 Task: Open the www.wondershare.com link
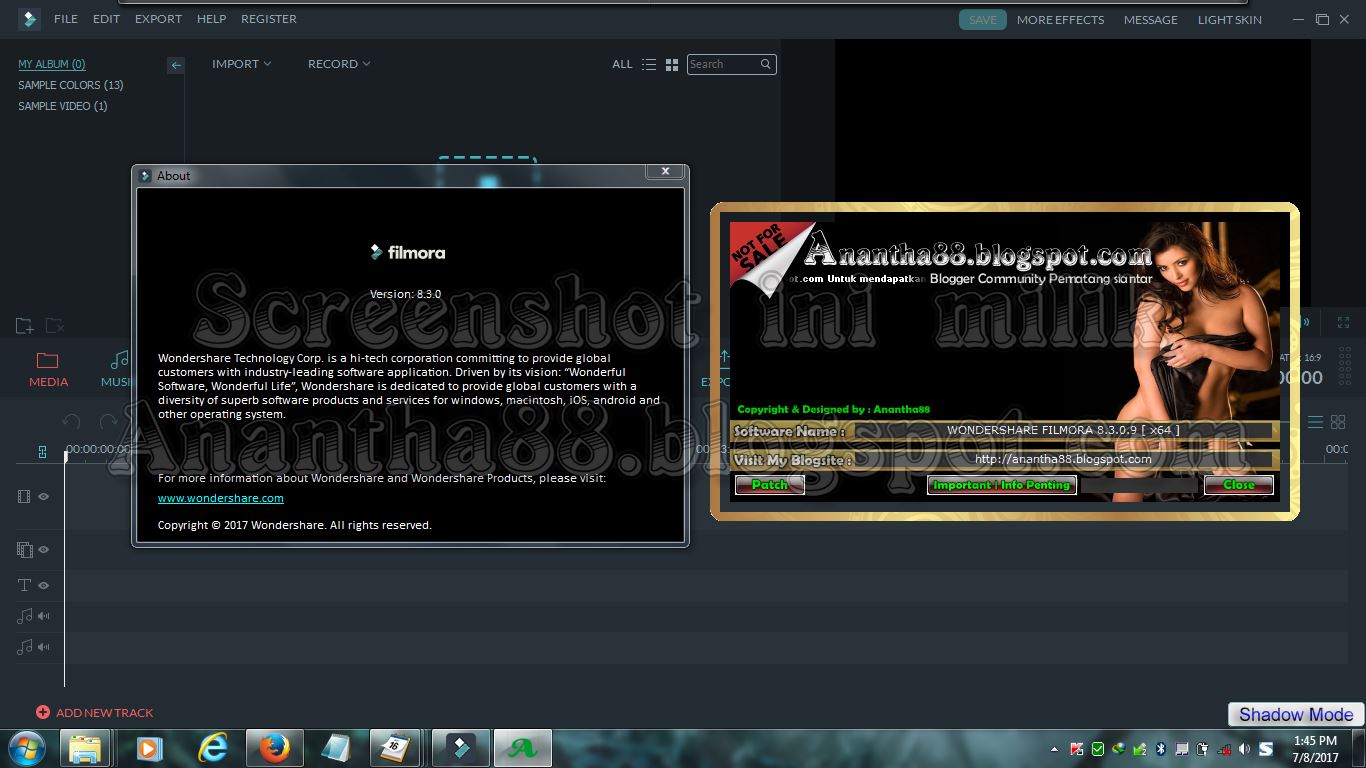tap(221, 498)
